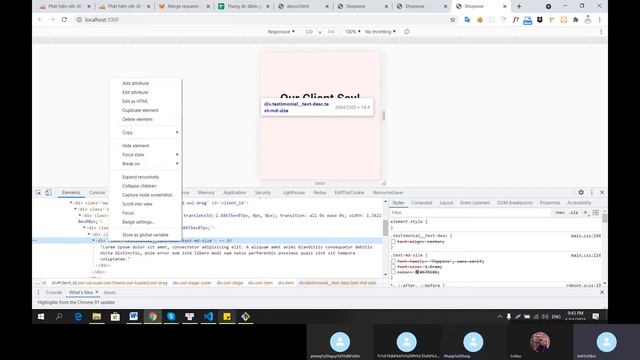Toggle the computed styles sidebar icon
This screenshot has width=640, height=360.
pyautogui.click(x=596, y=213)
